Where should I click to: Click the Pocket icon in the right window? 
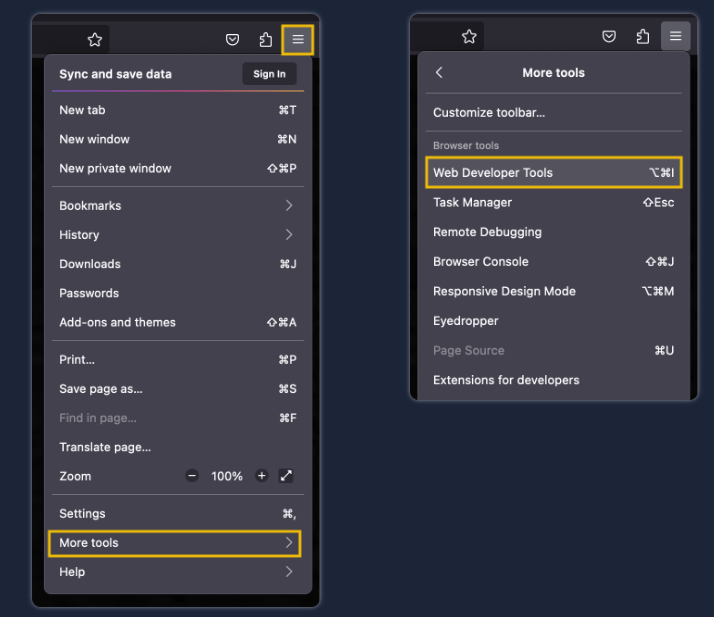point(609,37)
